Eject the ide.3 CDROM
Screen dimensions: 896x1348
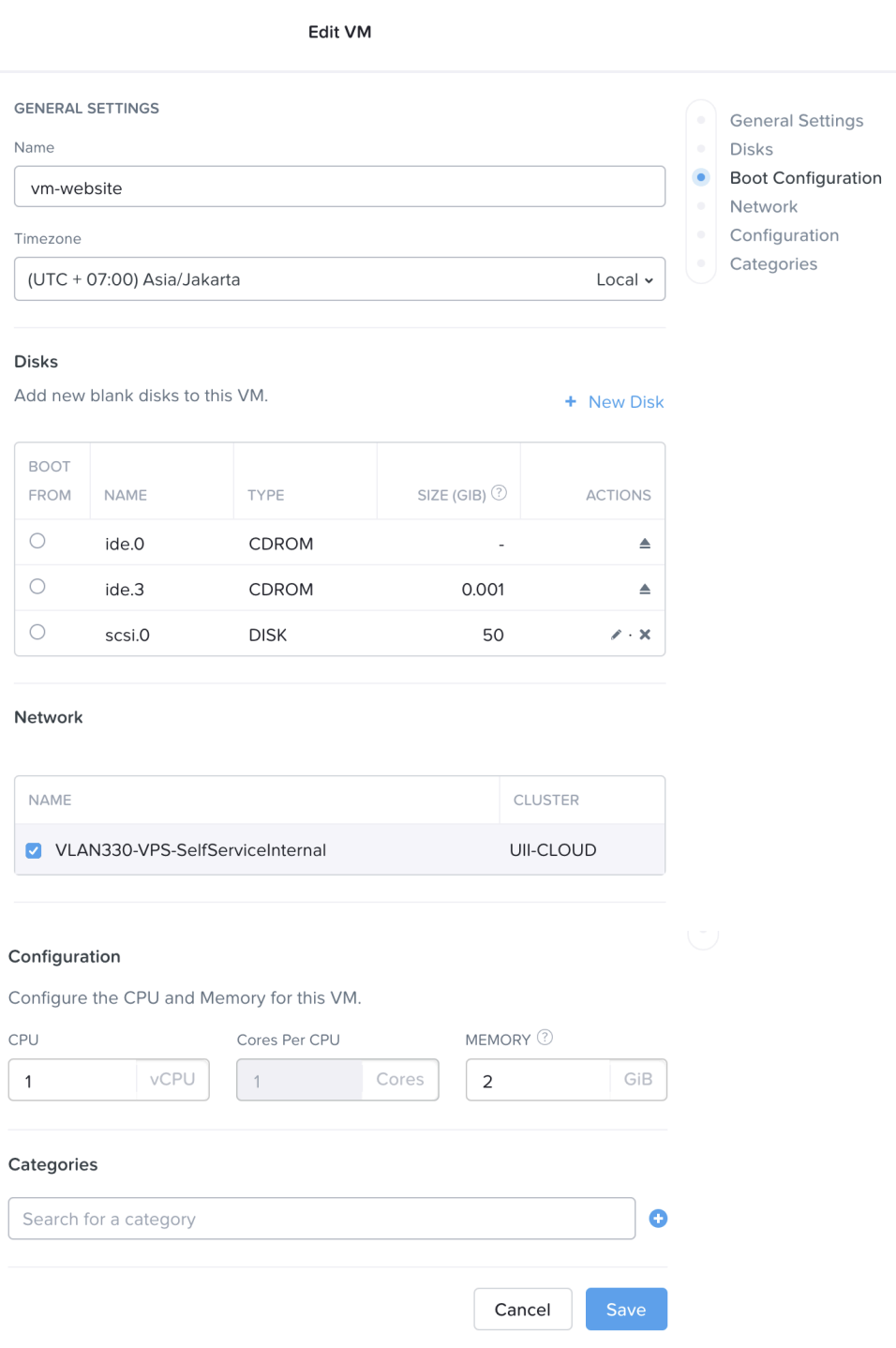pos(644,589)
